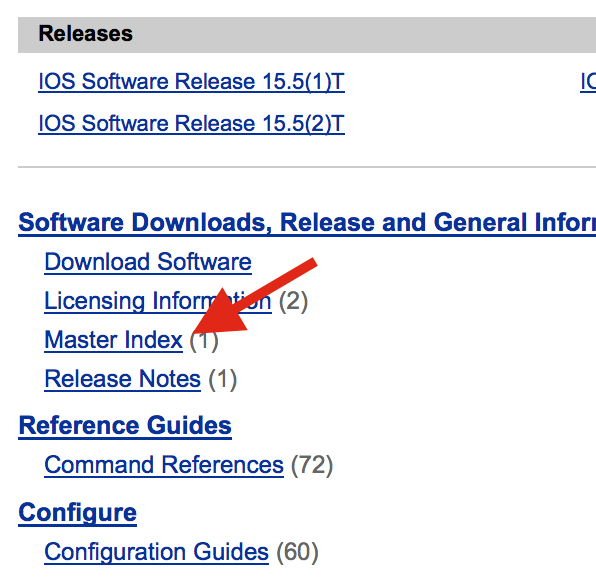View the Release Notes link
This screenshot has height=584, width=596.
coord(122,379)
